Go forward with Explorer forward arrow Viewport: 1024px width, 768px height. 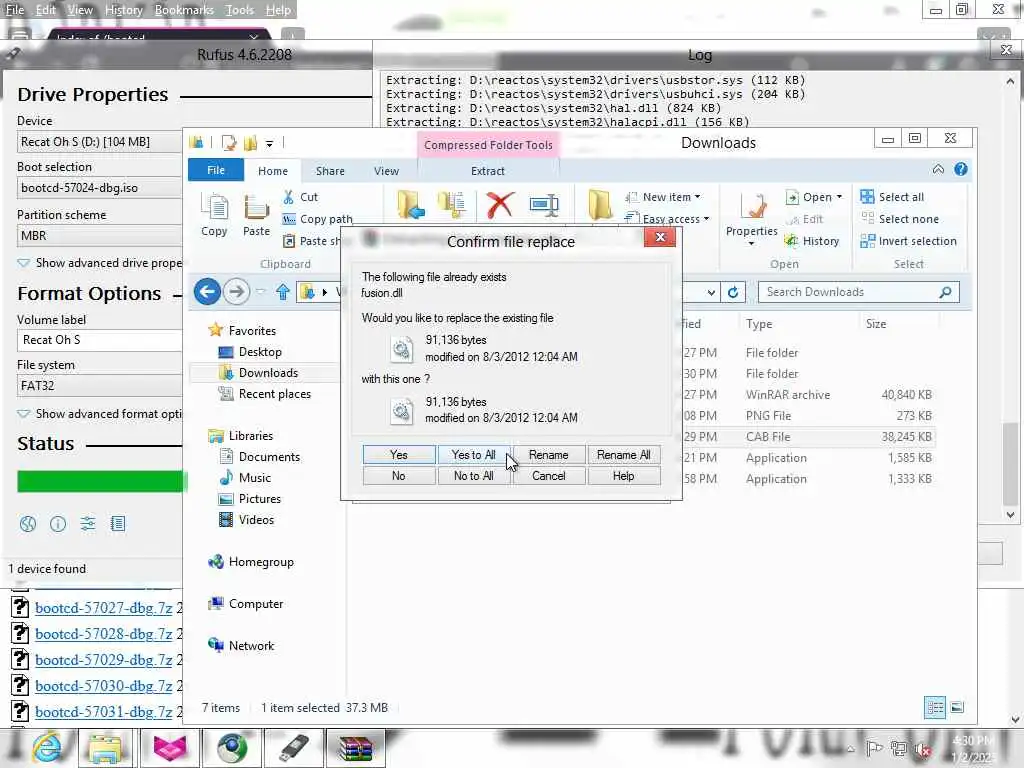[236, 291]
